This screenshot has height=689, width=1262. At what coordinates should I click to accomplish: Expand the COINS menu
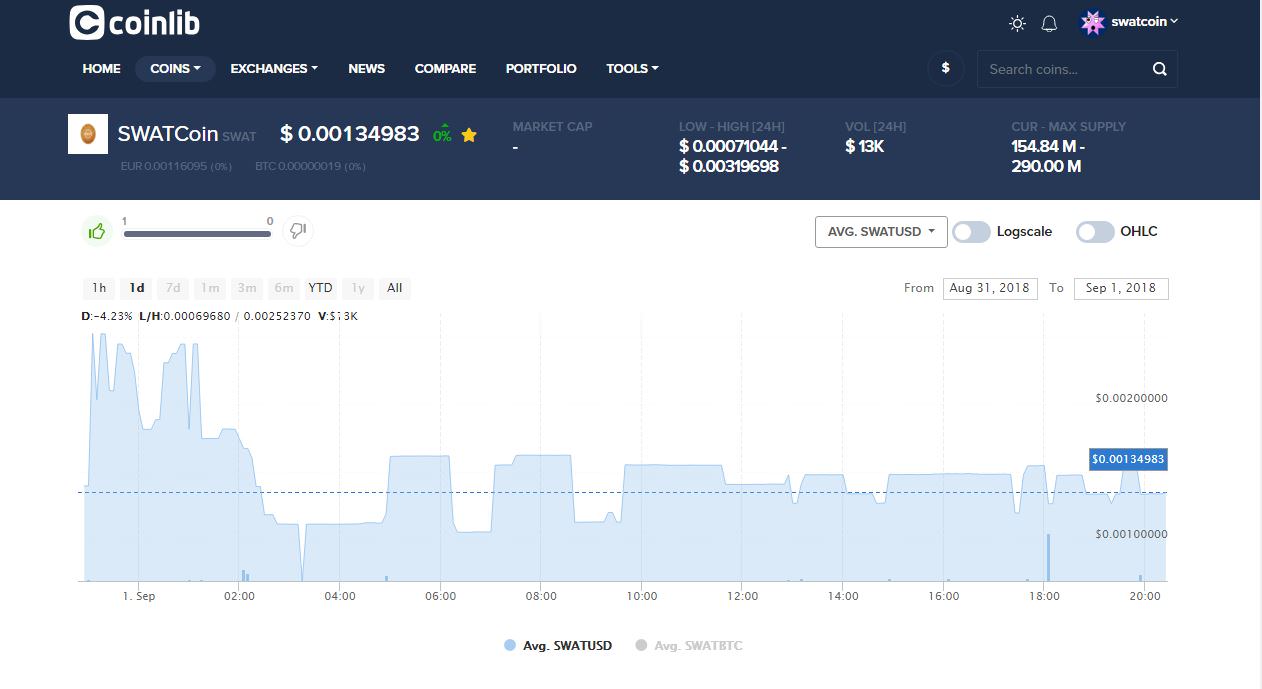click(x=175, y=69)
